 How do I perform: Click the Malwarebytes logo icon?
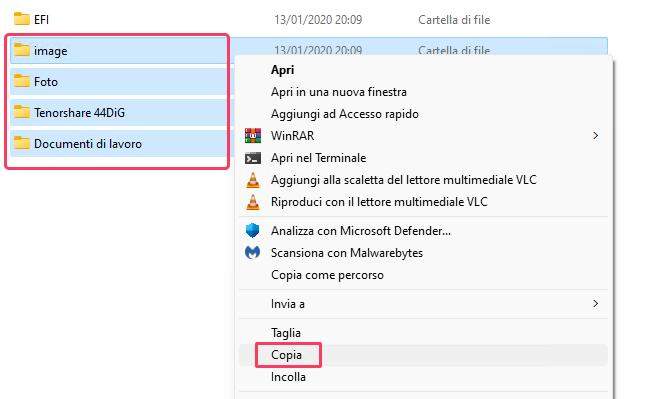(x=252, y=252)
